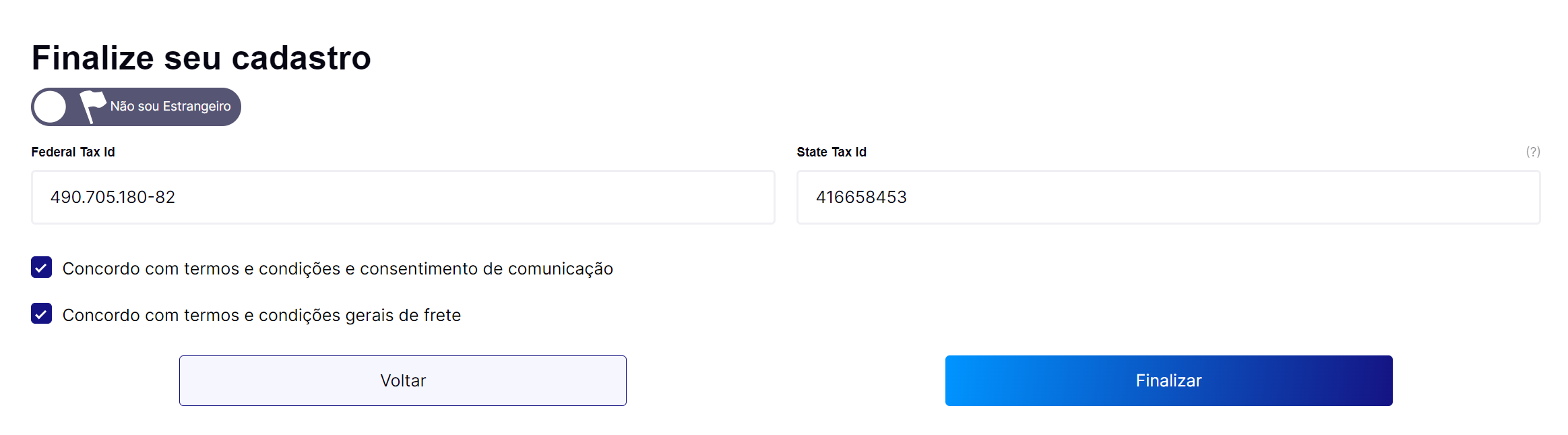
Task: Click the "Finalize seu cadastro" heading
Action: (201, 58)
